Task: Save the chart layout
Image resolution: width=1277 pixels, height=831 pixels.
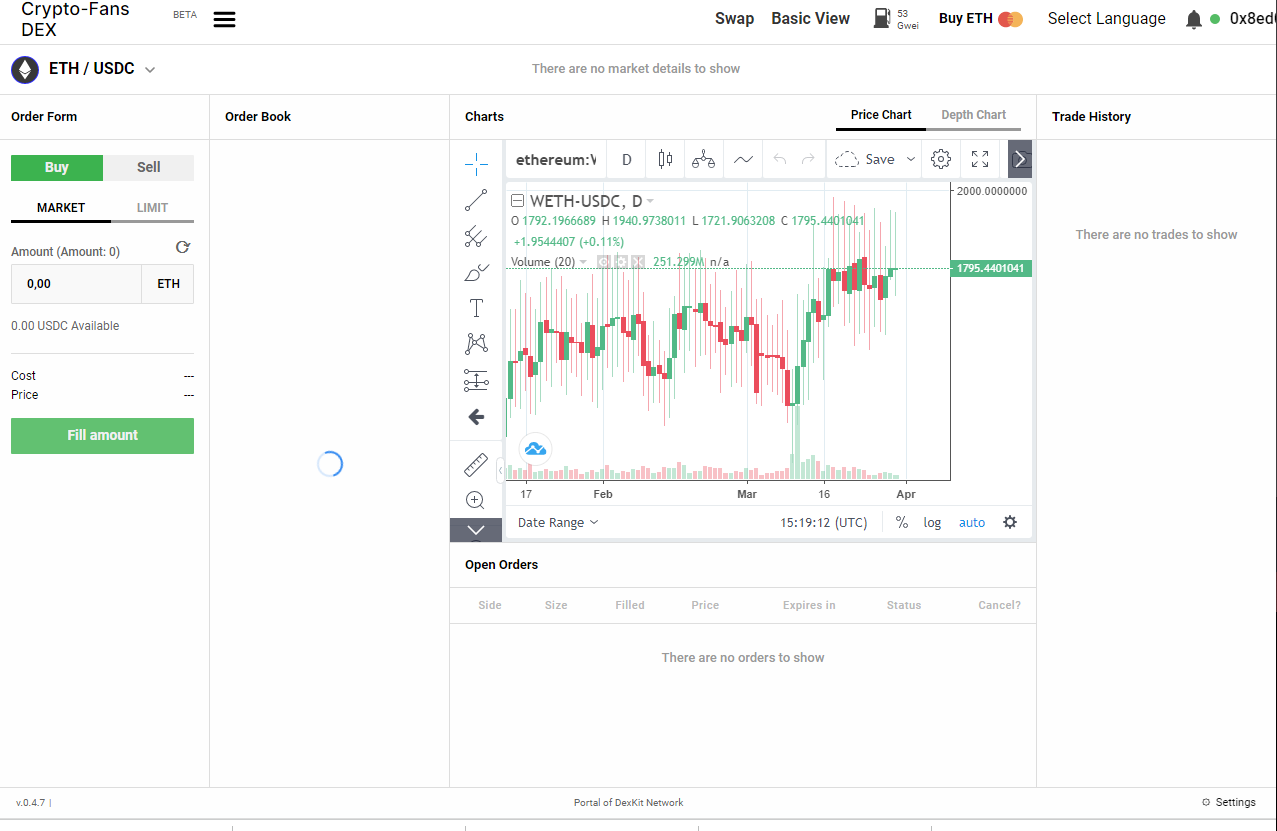Action: [x=866, y=159]
